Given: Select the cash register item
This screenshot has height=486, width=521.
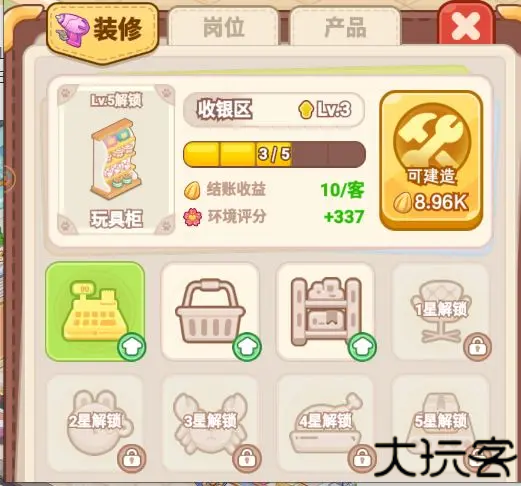Looking at the screenshot, I should point(95,311).
